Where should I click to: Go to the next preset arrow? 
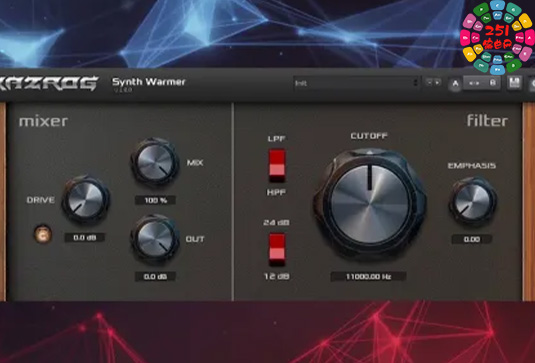tap(437, 82)
